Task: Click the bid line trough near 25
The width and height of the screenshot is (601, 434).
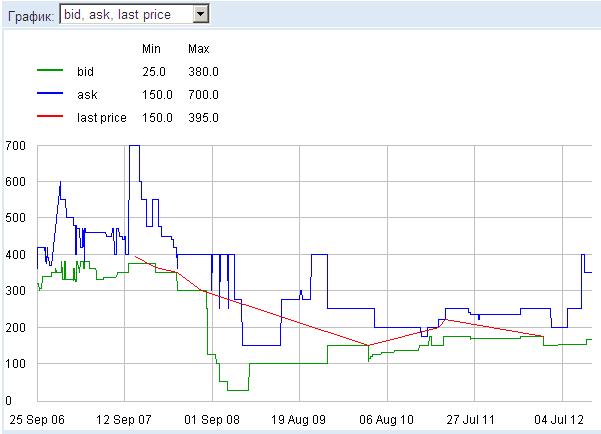Action: (x=238, y=390)
